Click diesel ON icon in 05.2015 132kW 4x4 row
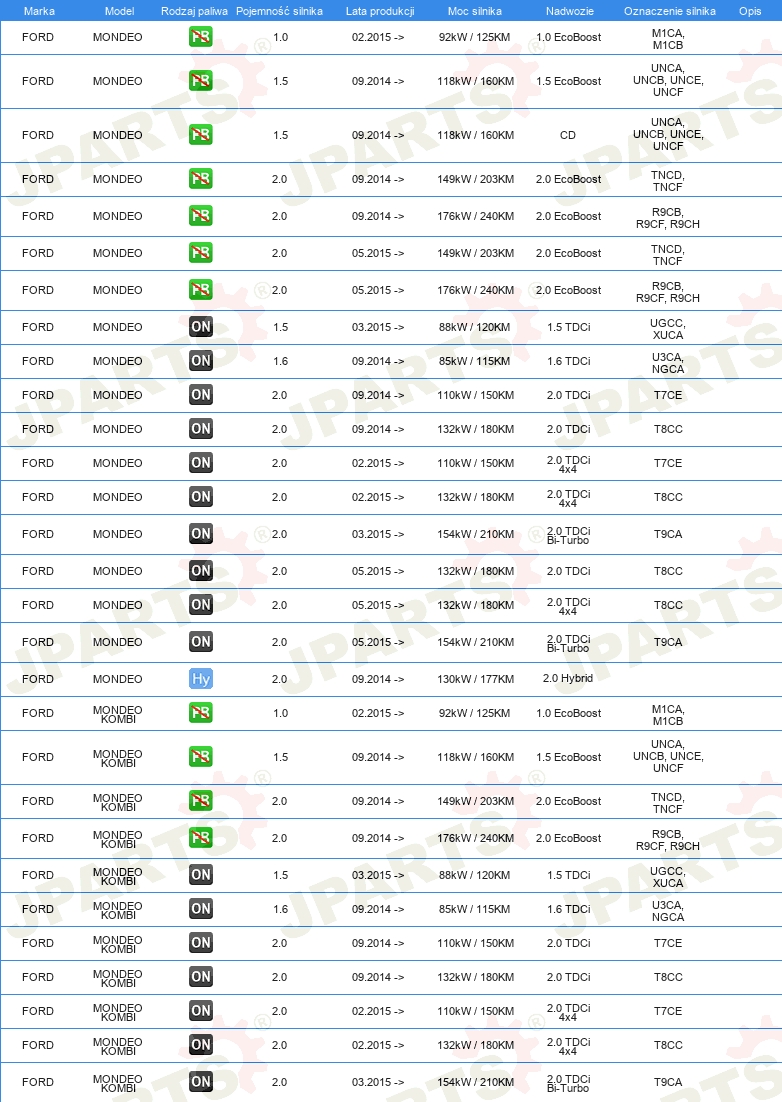Image resolution: width=782 pixels, height=1102 pixels. [201, 605]
